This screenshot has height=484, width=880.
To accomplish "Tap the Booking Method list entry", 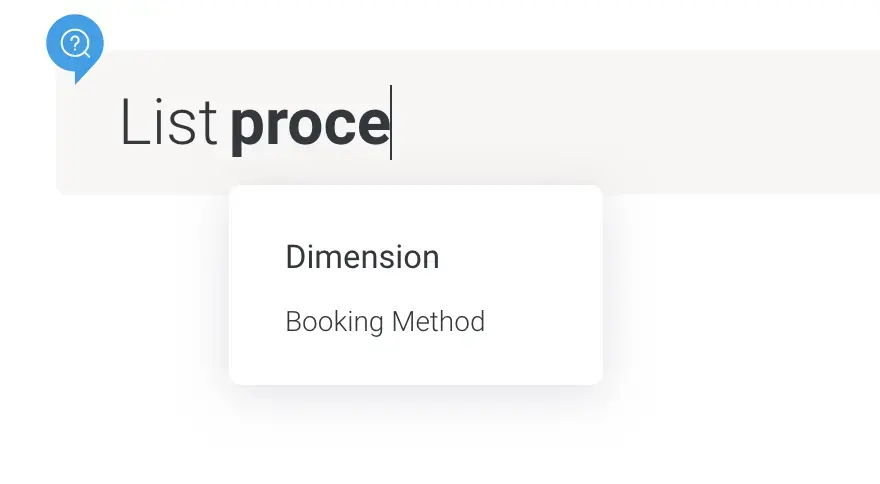I will click(385, 322).
